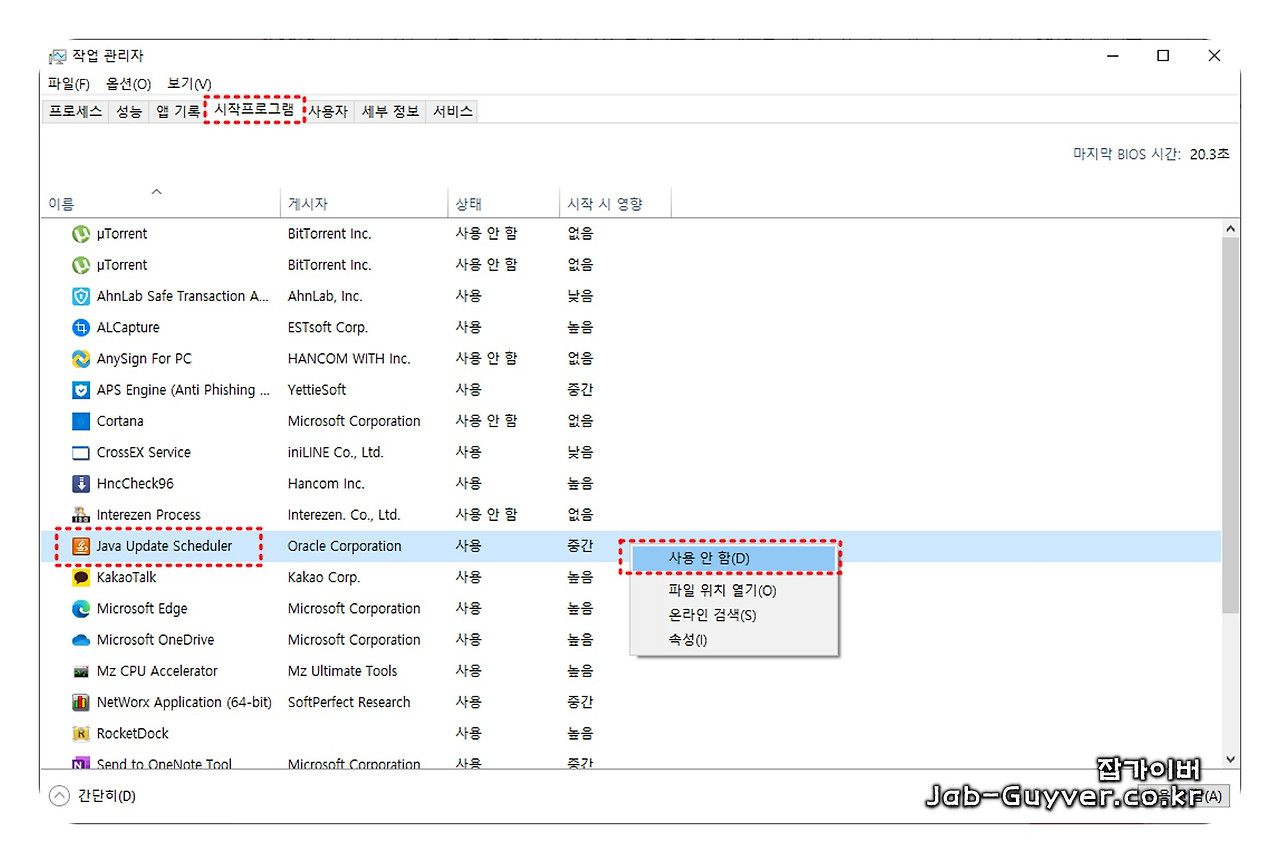Select the KakaoTalk app icon
Image resolution: width=1280 pixels, height=863 pixels.
pyautogui.click(x=81, y=577)
